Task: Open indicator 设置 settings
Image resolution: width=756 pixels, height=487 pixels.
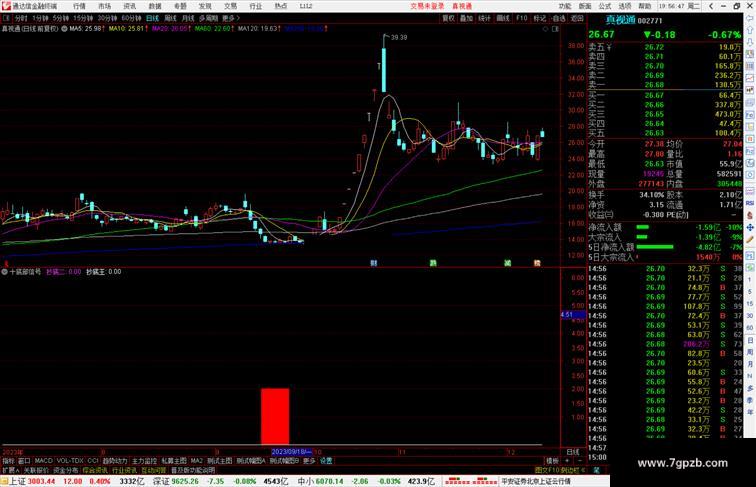Action: click(326, 460)
